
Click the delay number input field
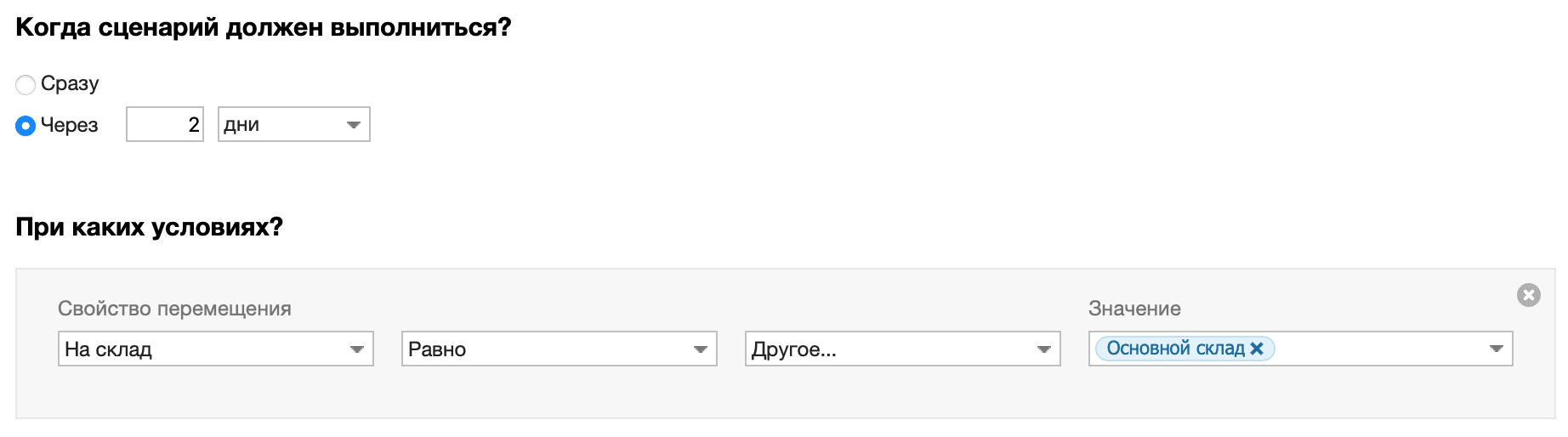[x=165, y=125]
